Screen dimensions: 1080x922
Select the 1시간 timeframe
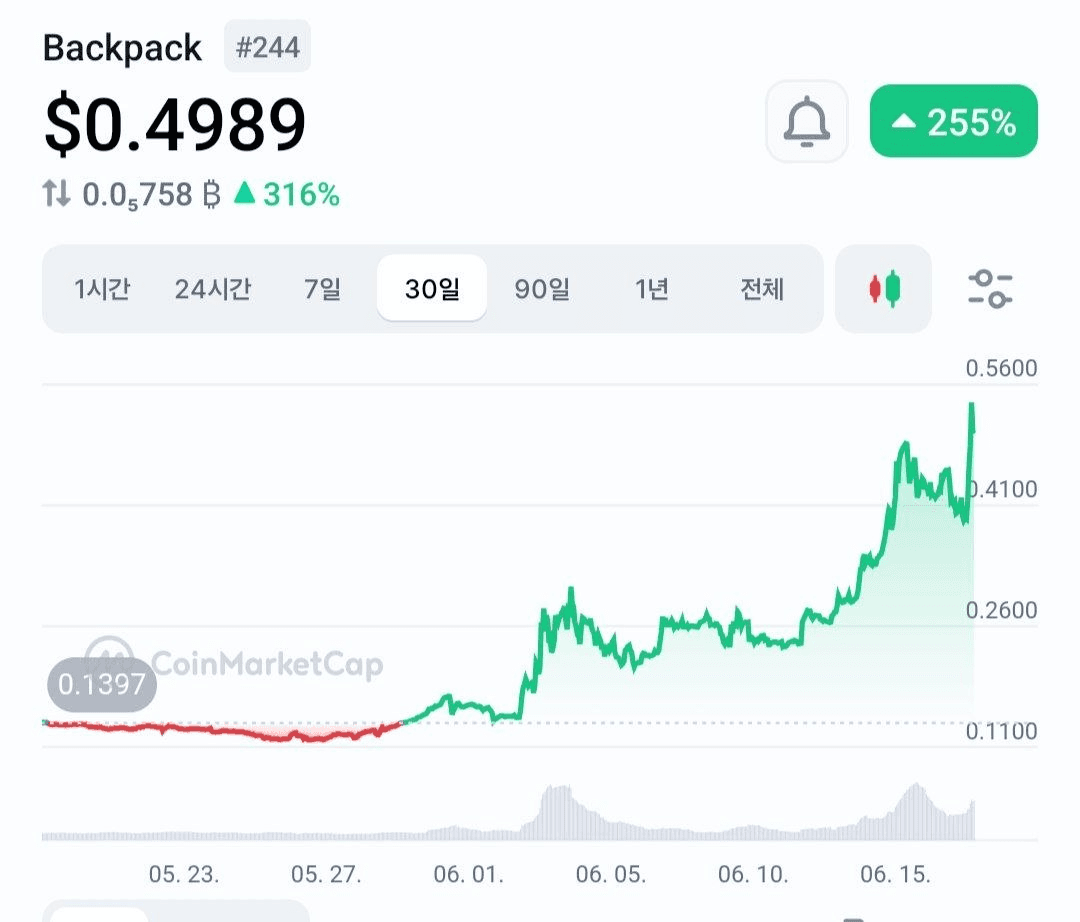tap(102, 289)
